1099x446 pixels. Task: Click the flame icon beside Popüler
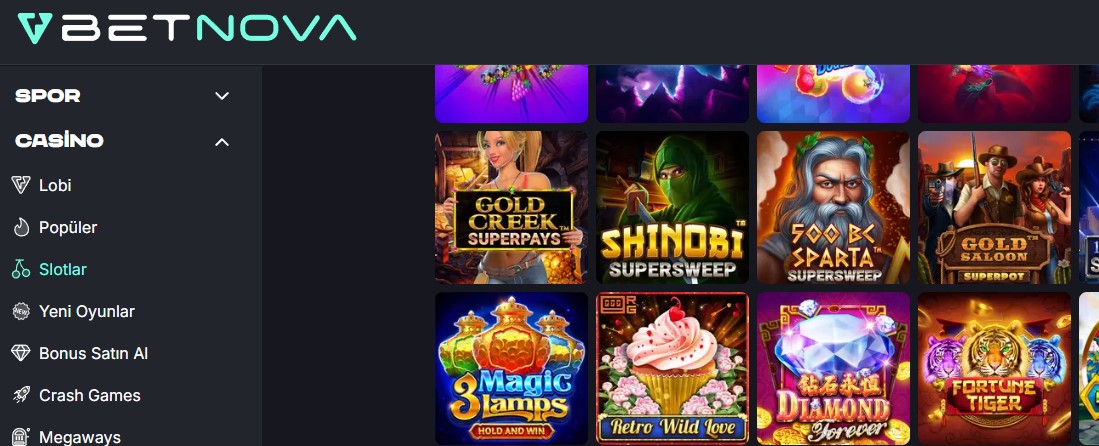tap(21, 227)
